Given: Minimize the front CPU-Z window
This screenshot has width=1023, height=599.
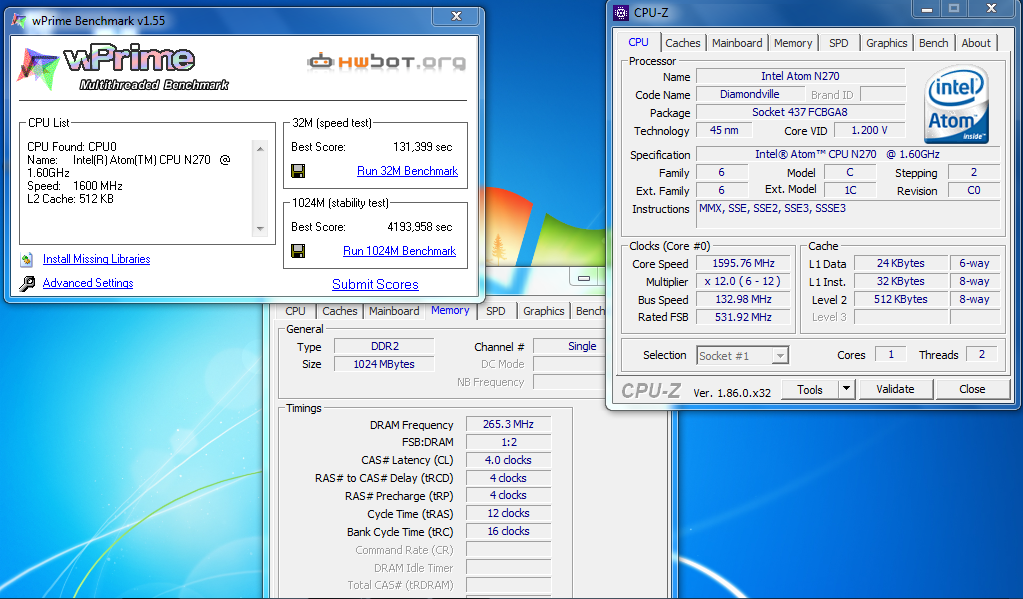Looking at the screenshot, I should coord(926,8).
